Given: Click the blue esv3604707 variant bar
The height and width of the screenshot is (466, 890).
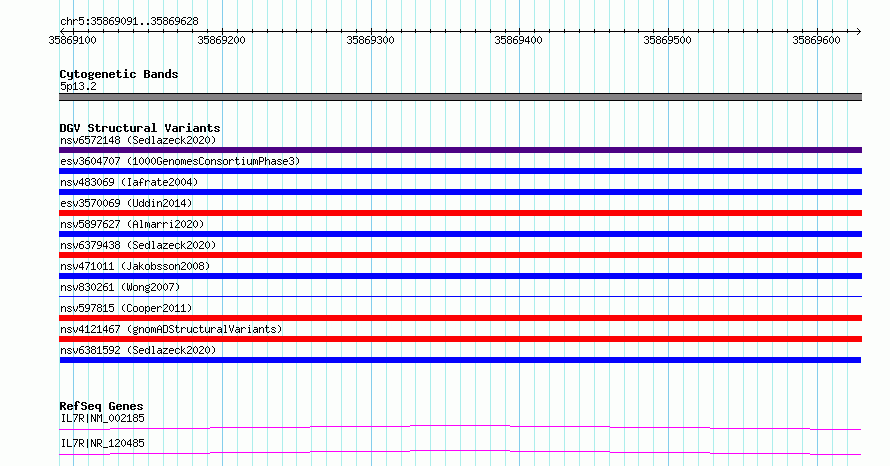Looking at the screenshot, I should tap(460, 171).
